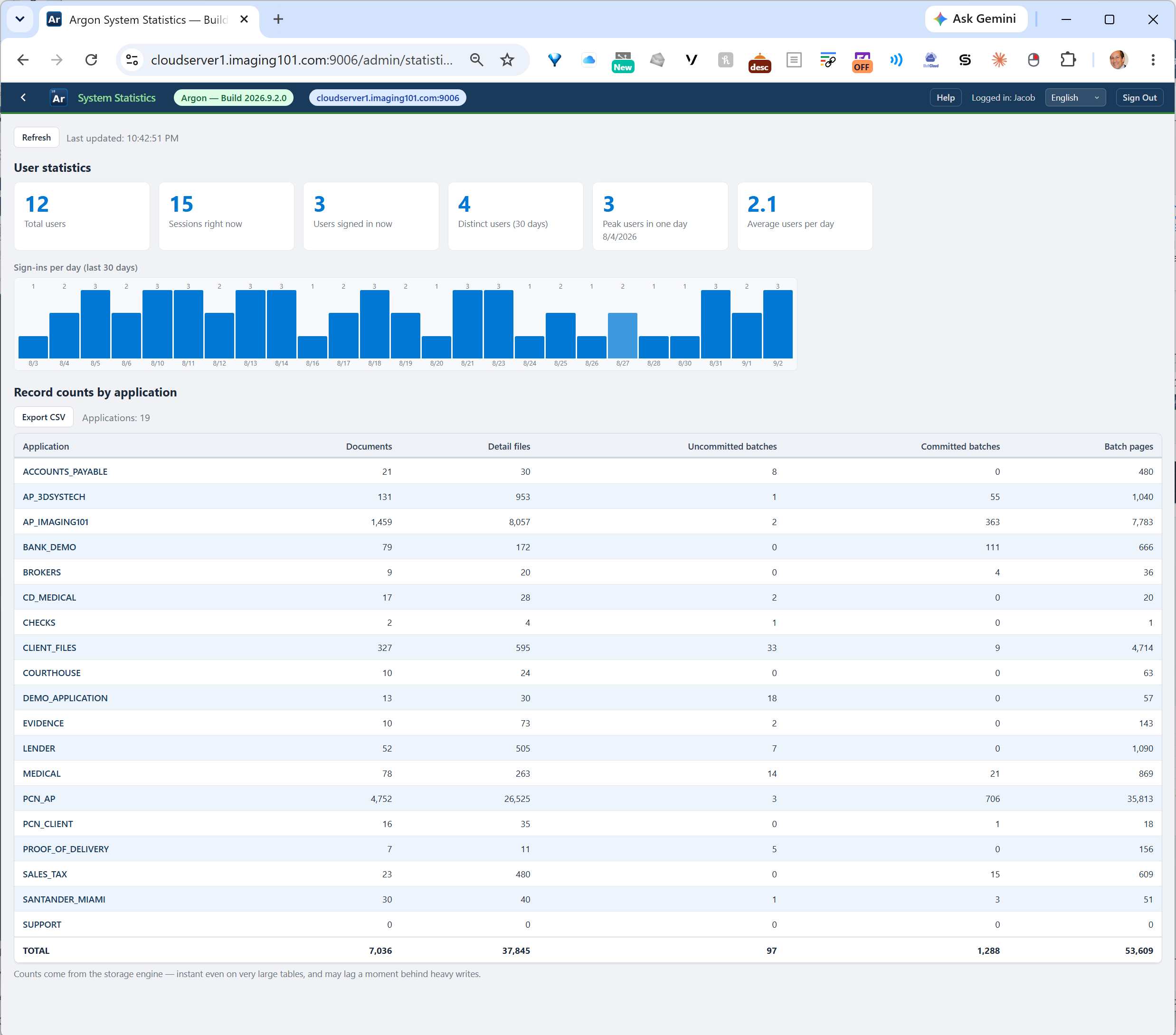The width and height of the screenshot is (1176, 1035).
Task: Click the Committed batches column header
Action: pos(960,446)
